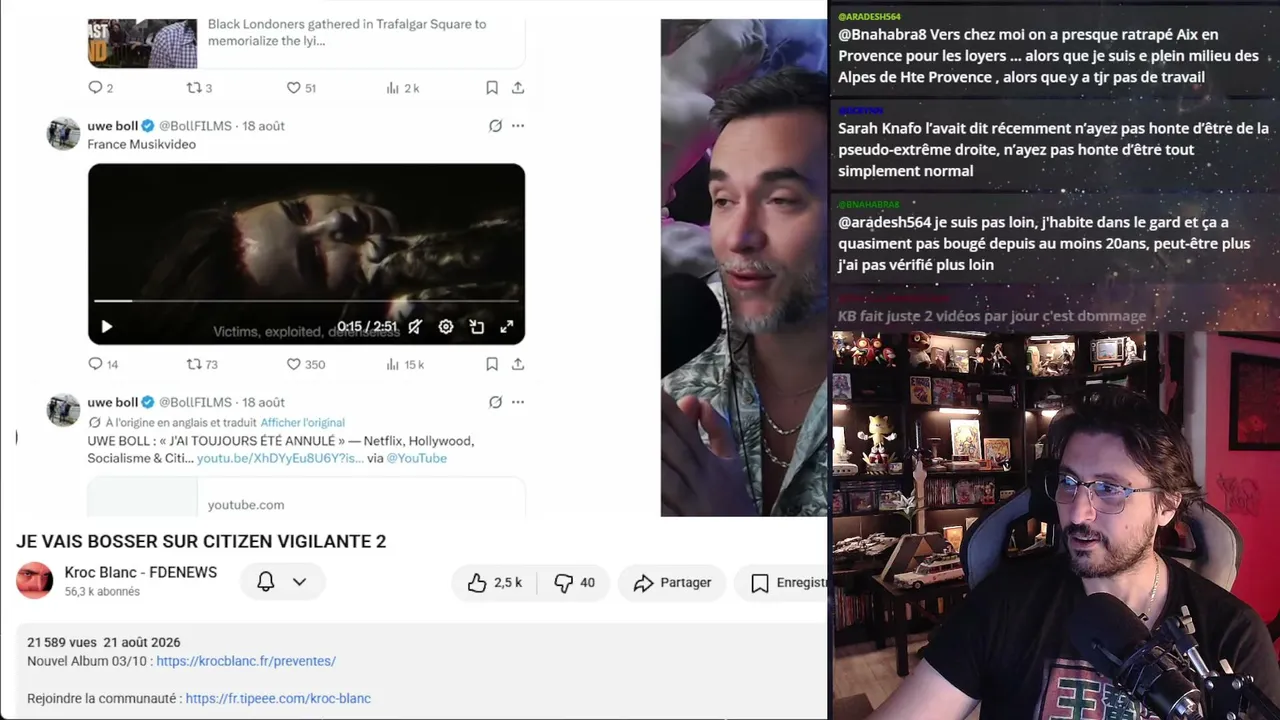The width and height of the screenshot is (1280, 720).
Task: Share the tweet with 350 likes
Action: 518,365
